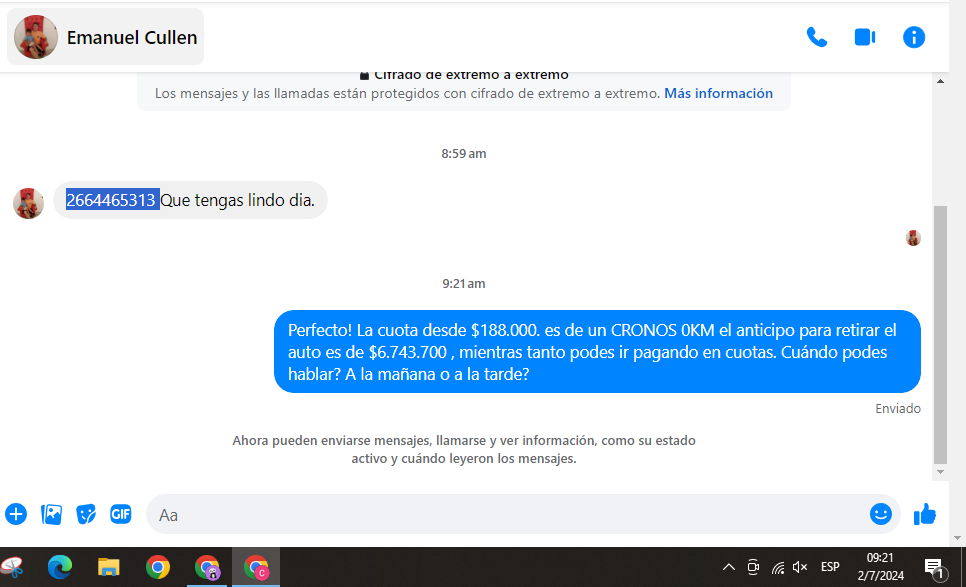Open the Snipping Tool taskbar icon
Screen dimensions: 966x587
coord(12,567)
